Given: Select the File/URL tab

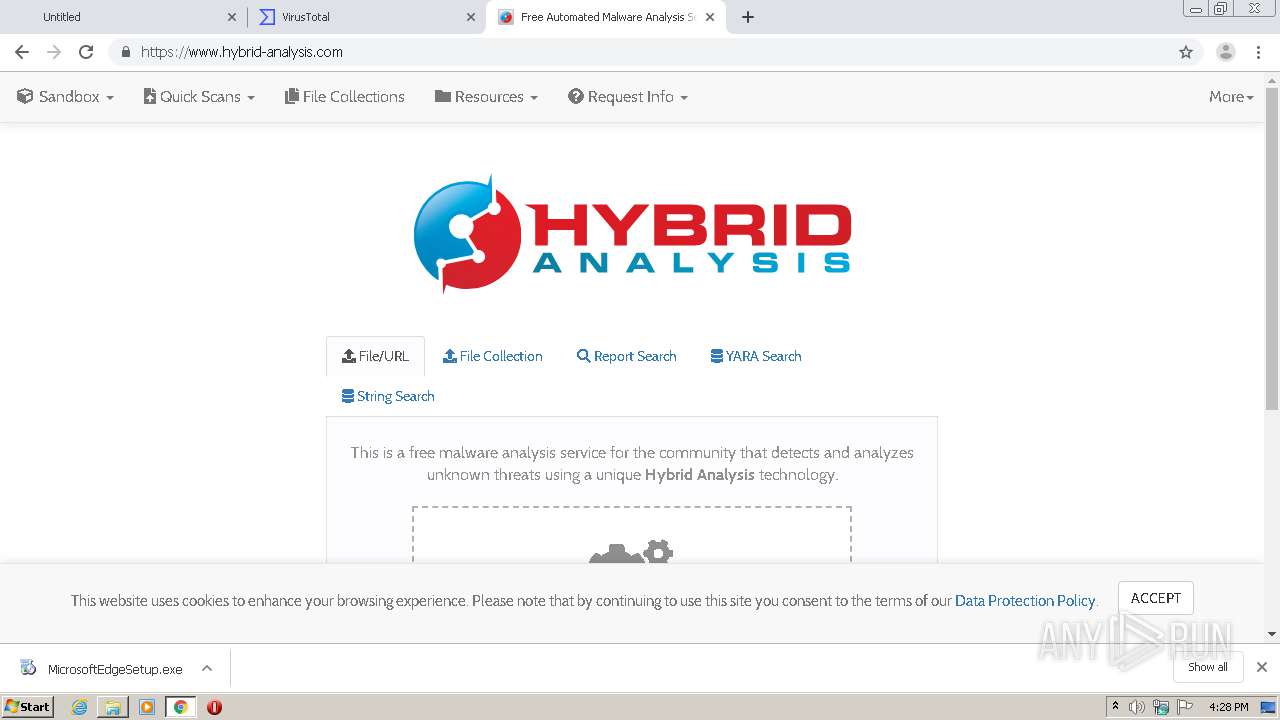Looking at the screenshot, I should coord(375,356).
